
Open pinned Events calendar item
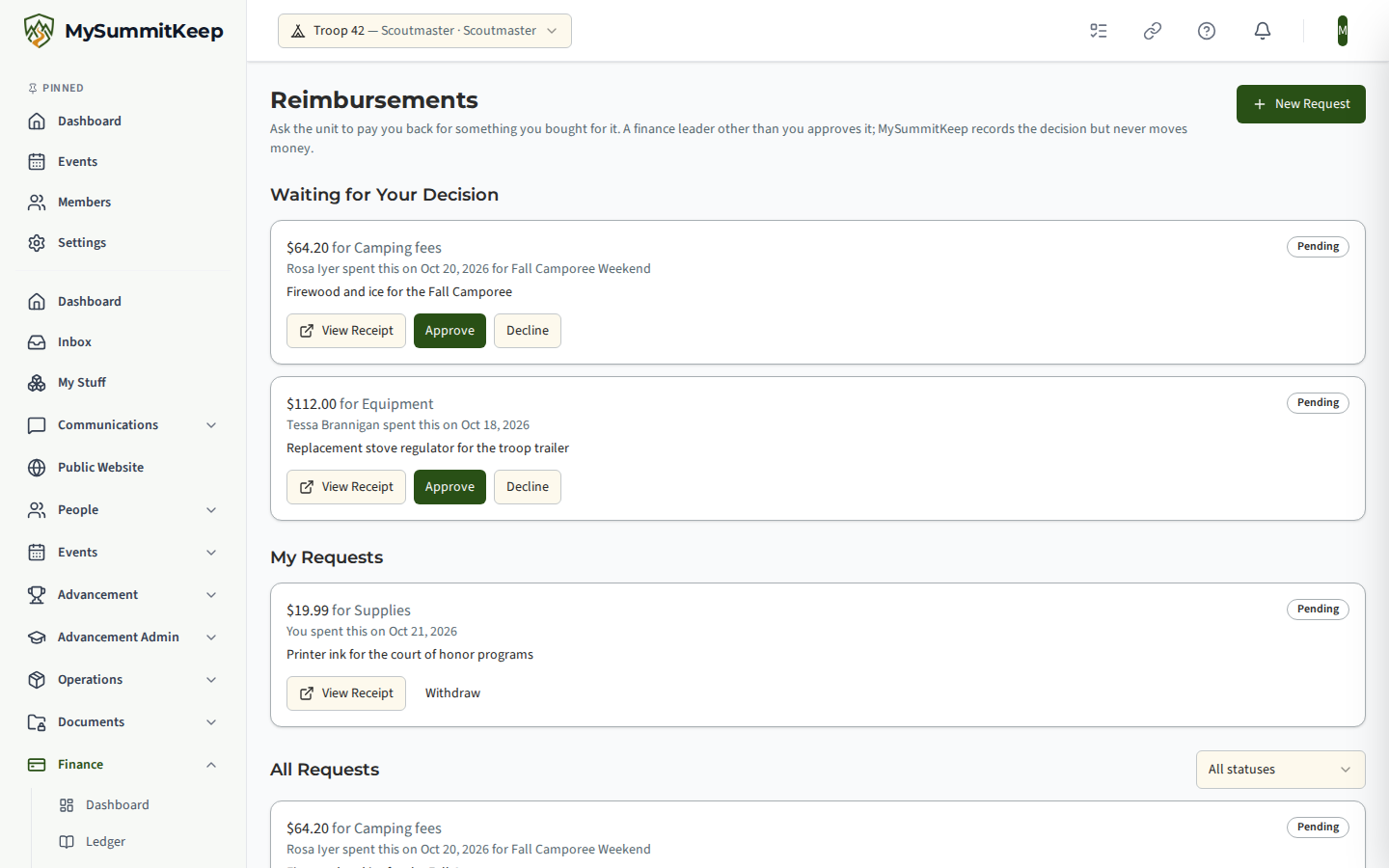point(123,162)
